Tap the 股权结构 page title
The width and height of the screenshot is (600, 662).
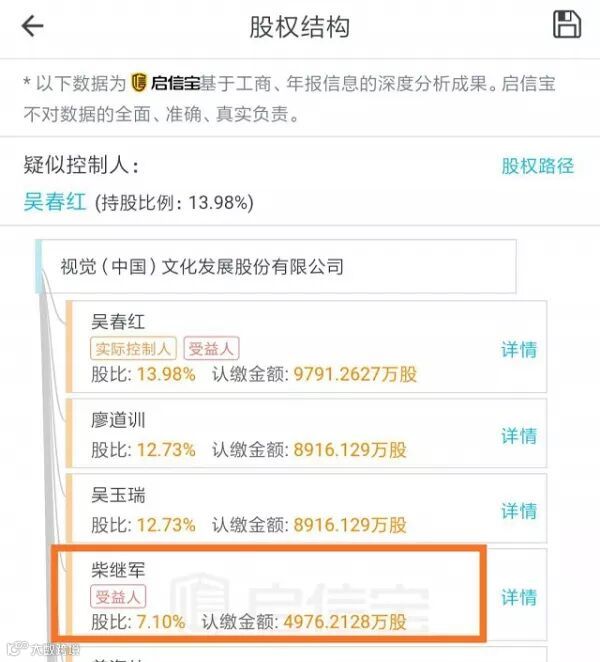[x=299, y=27]
